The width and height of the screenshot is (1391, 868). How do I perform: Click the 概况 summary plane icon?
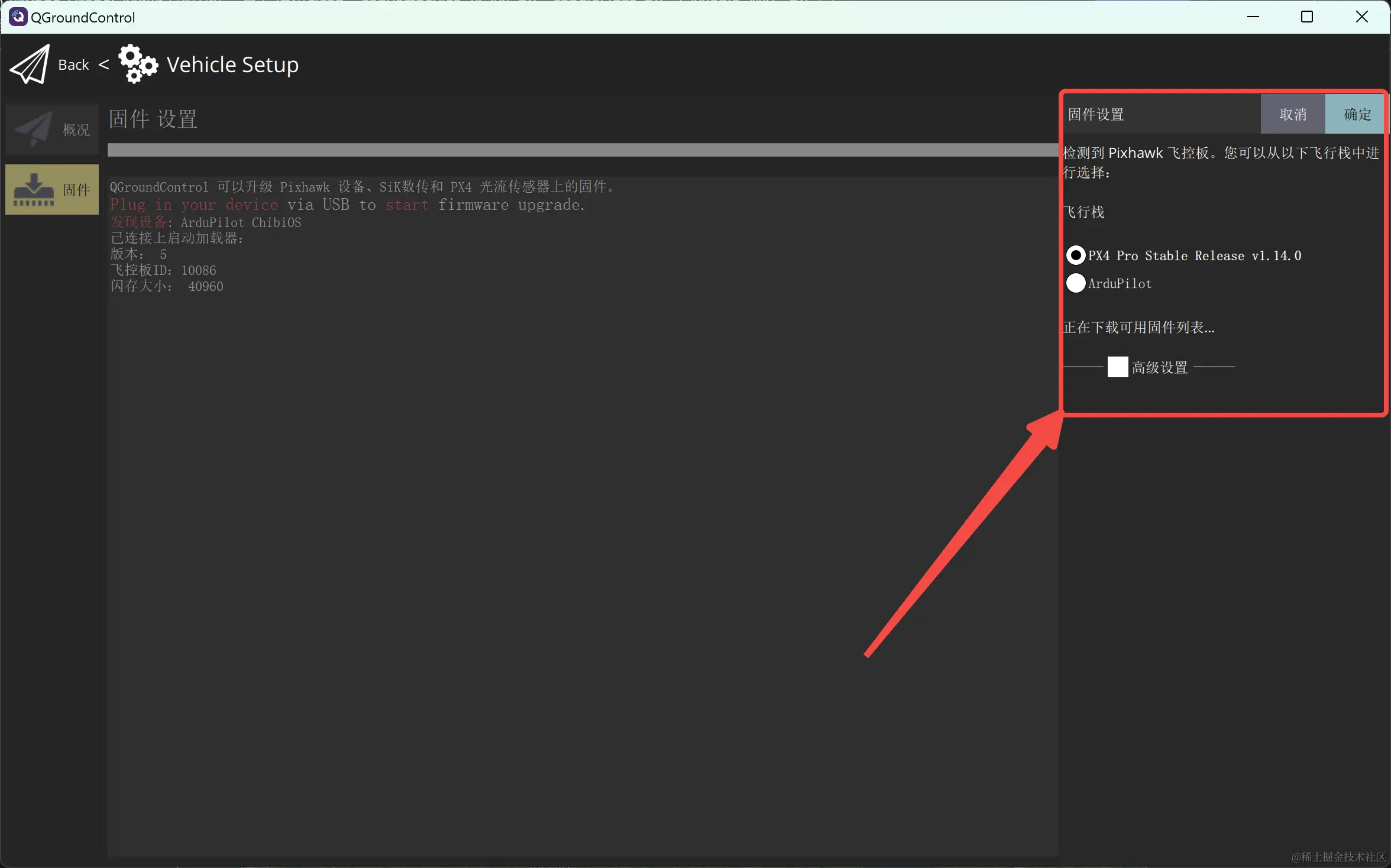(x=34, y=129)
